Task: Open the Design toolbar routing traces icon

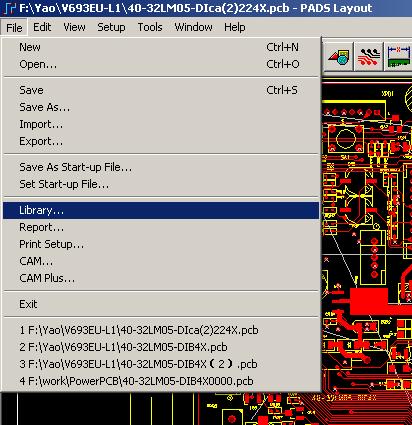Action: pos(369,56)
